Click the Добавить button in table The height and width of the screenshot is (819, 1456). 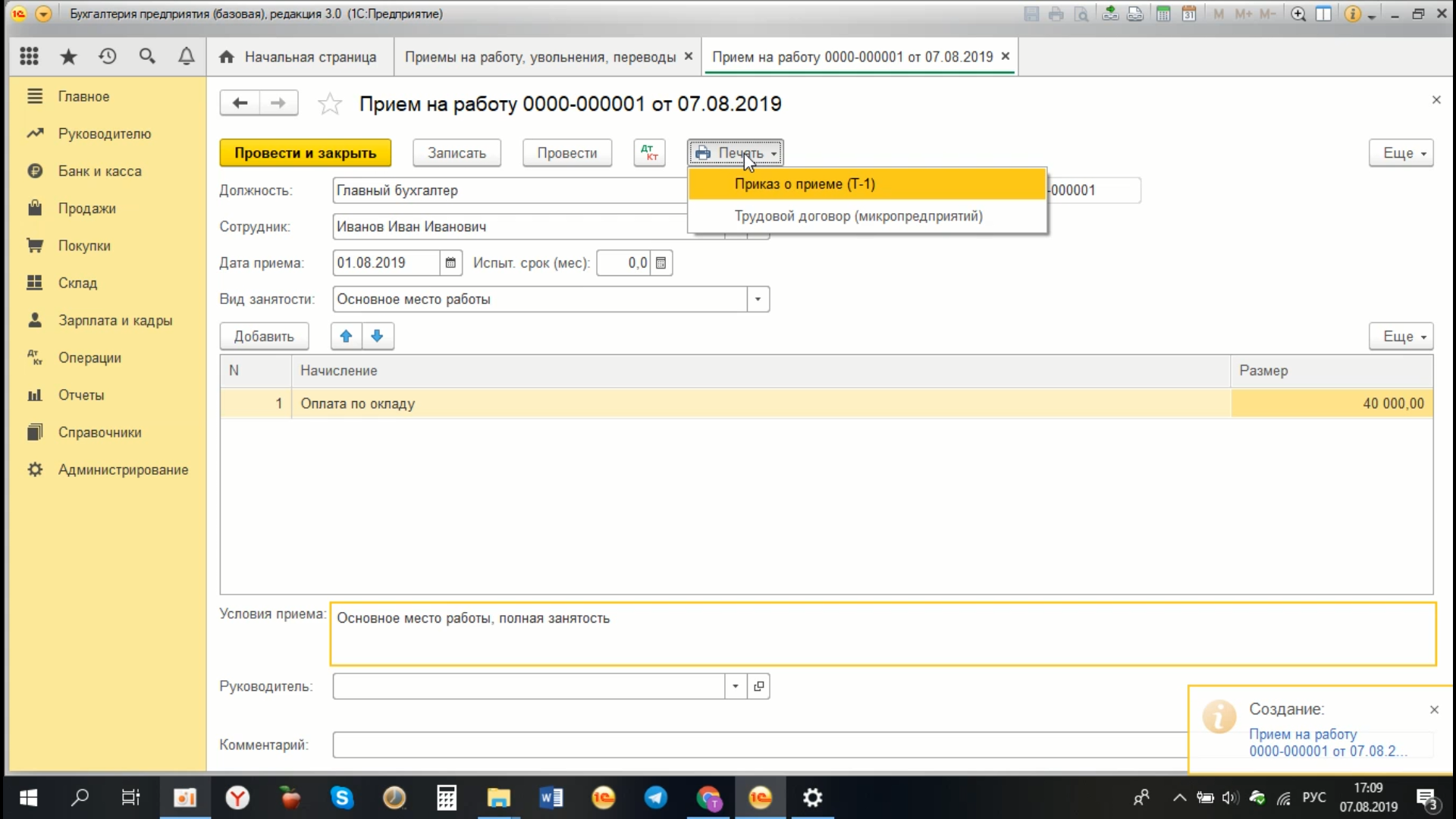(263, 336)
